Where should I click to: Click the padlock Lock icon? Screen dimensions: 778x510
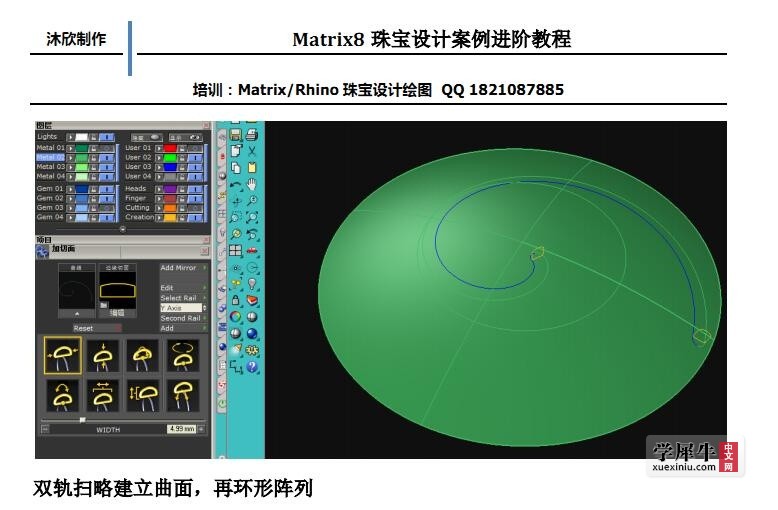236,300
